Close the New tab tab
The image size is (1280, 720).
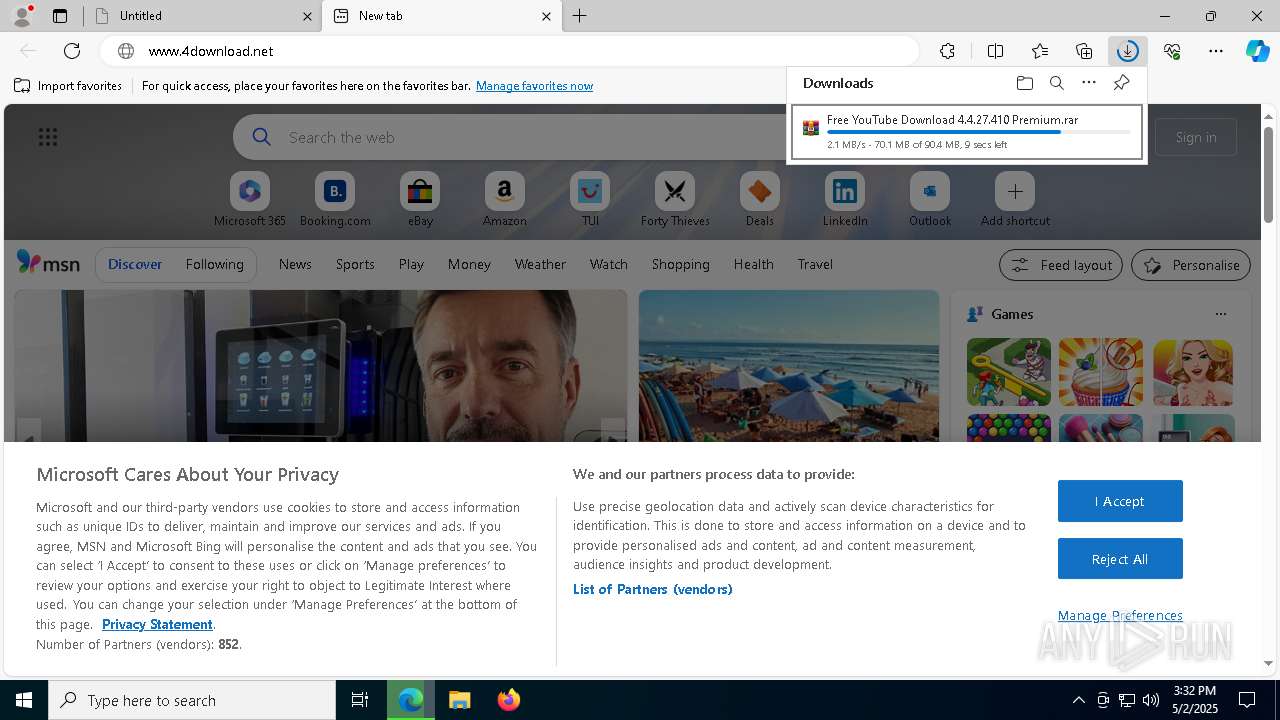coord(546,16)
